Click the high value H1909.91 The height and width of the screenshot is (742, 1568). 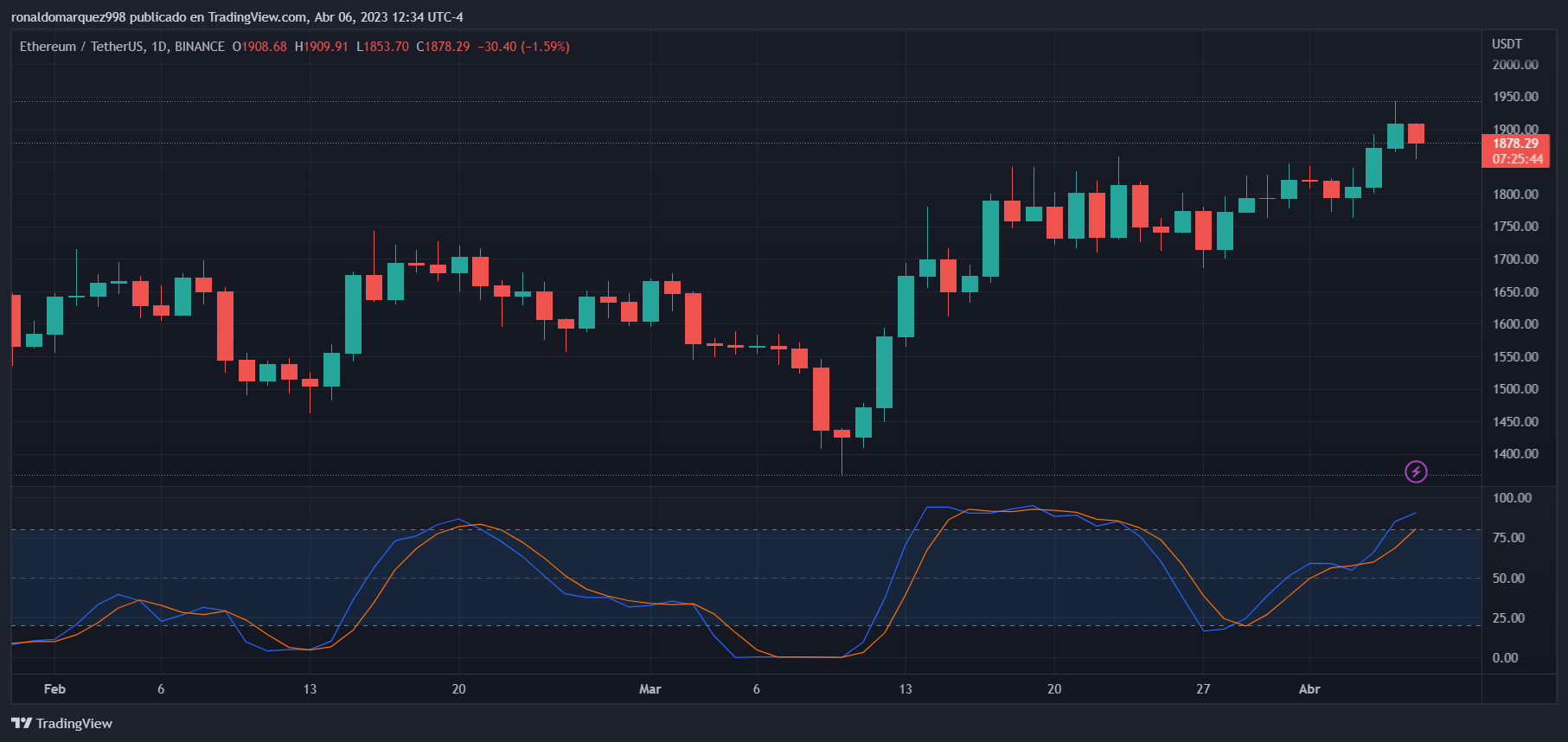coord(321,47)
